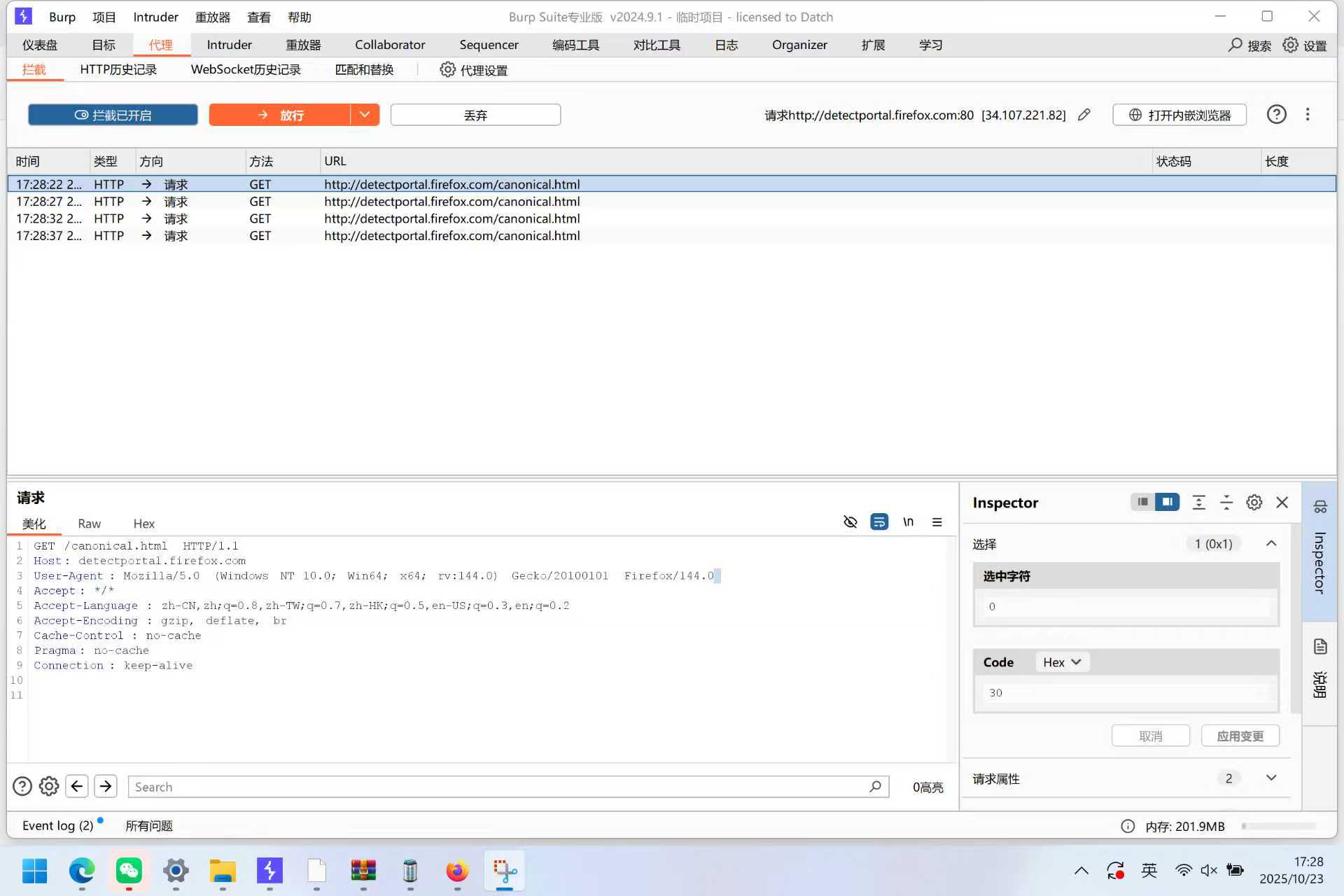Open the forward button dropdown arrow
Image resolution: width=1344 pixels, height=896 pixels.
click(x=365, y=115)
